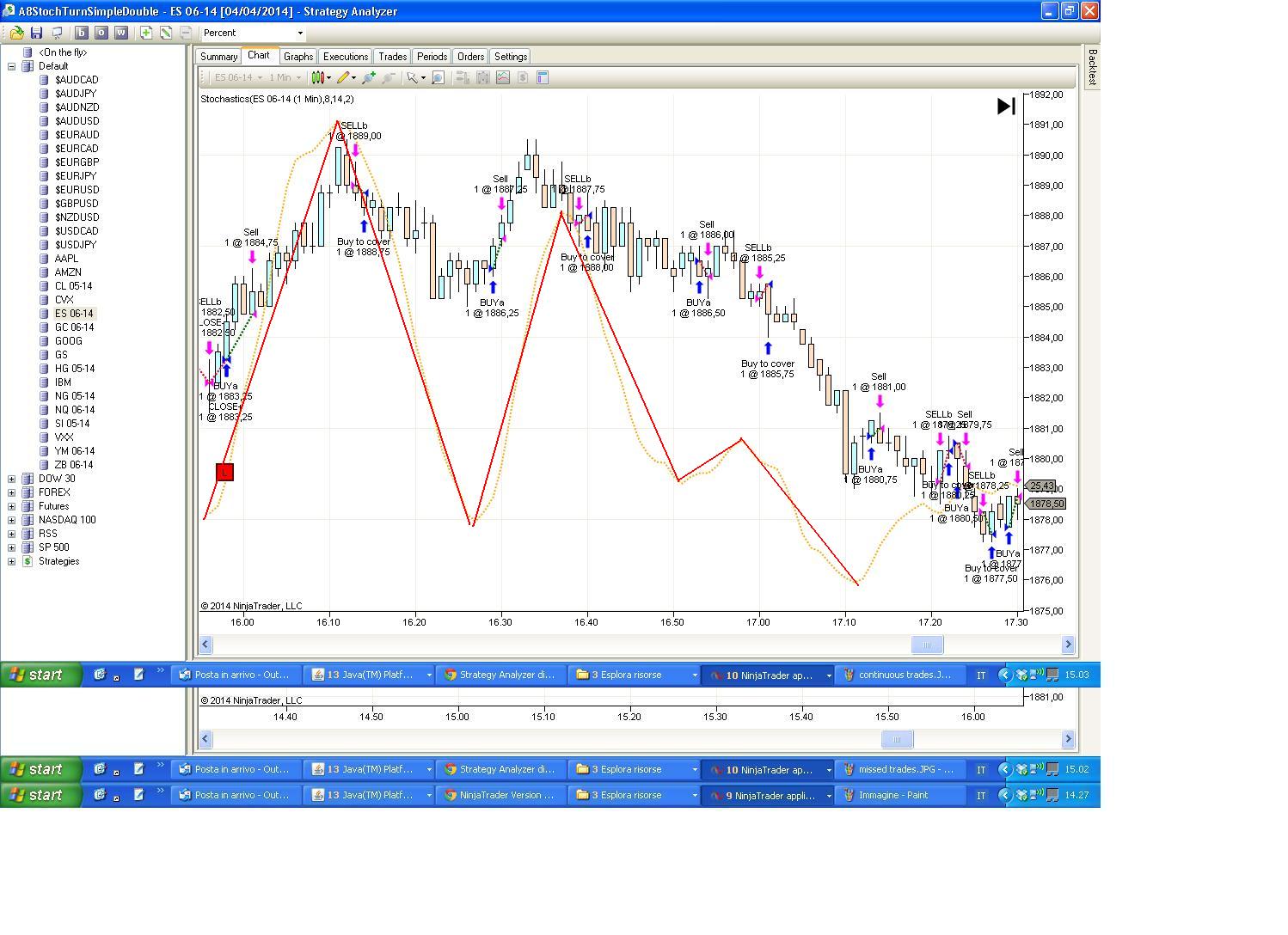The height and width of the screenshot is (935, 1288).
Task: Click the red square marker on the chart
Action: coord(224,472)
